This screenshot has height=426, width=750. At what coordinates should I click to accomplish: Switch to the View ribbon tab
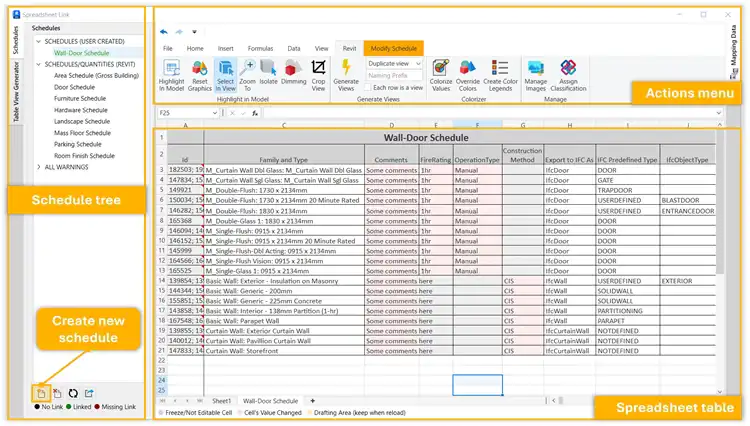(321, 48)
